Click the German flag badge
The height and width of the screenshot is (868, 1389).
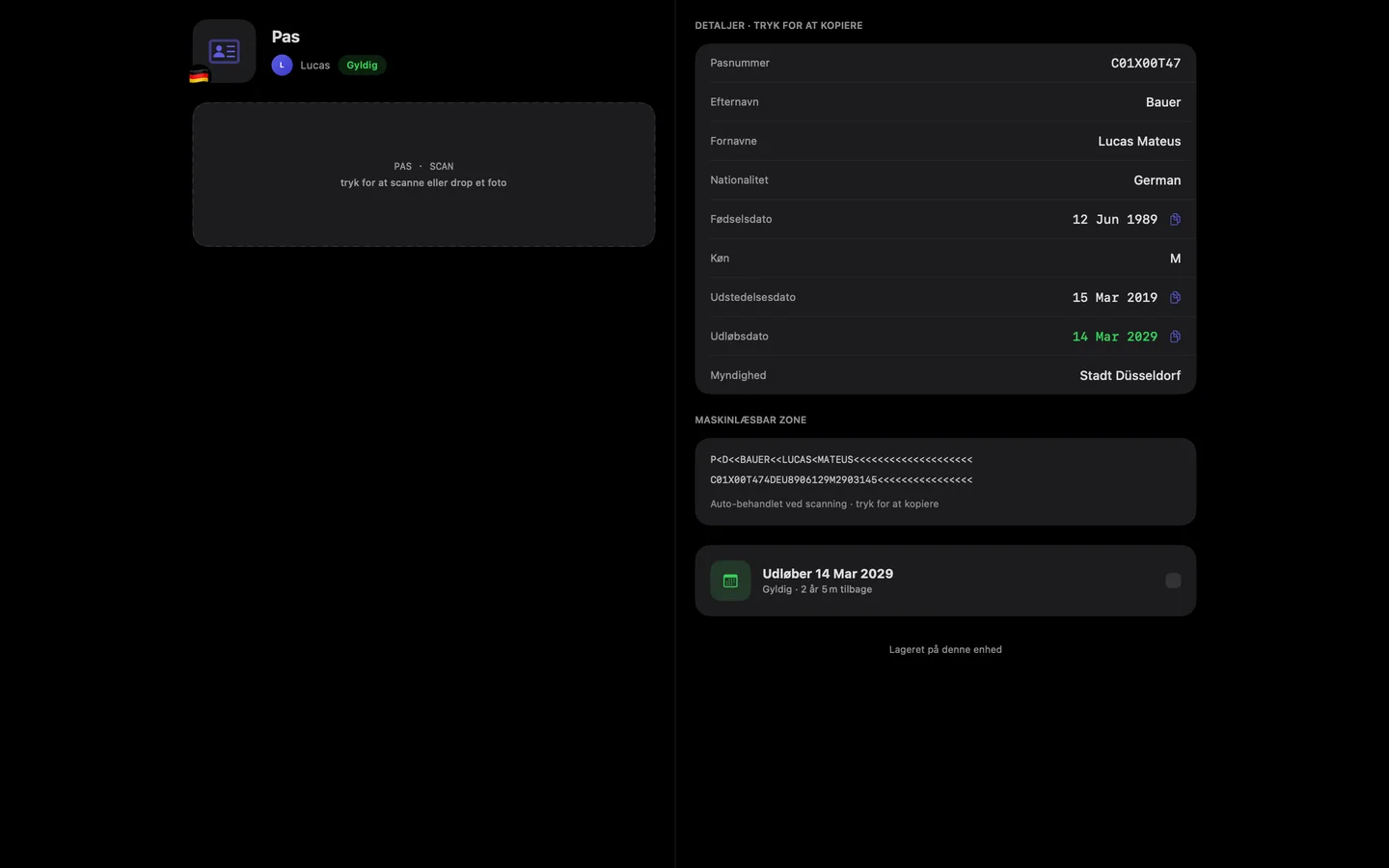[199, 76]
